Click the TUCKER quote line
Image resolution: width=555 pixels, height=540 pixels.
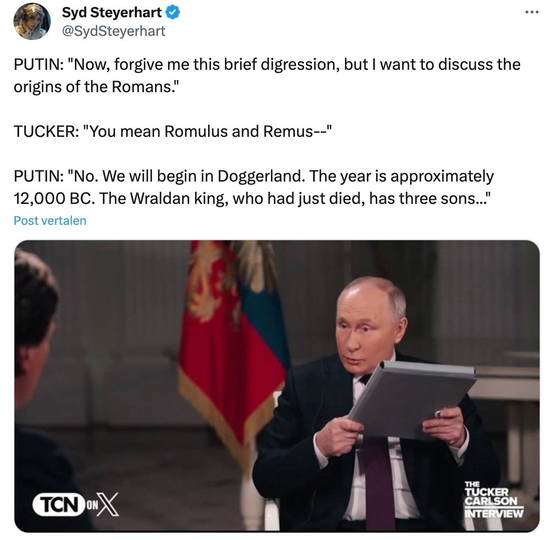click(173, 131)
